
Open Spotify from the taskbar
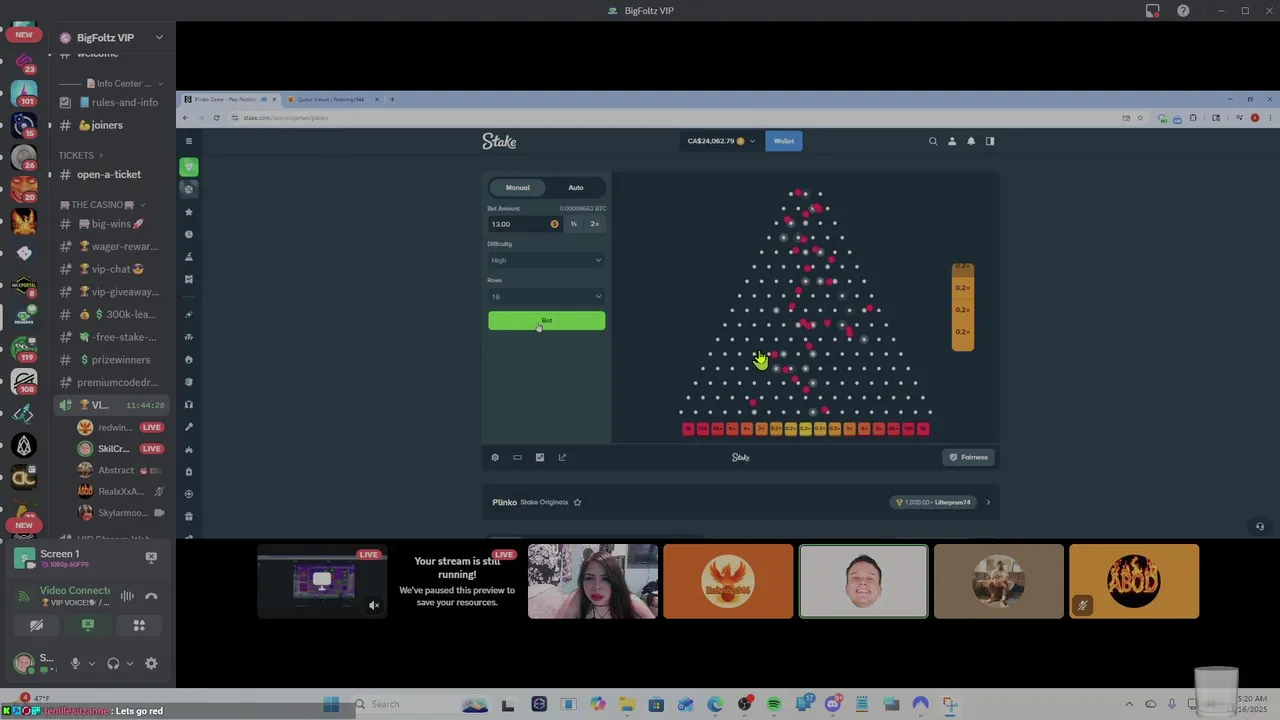(x=774, y=704)
